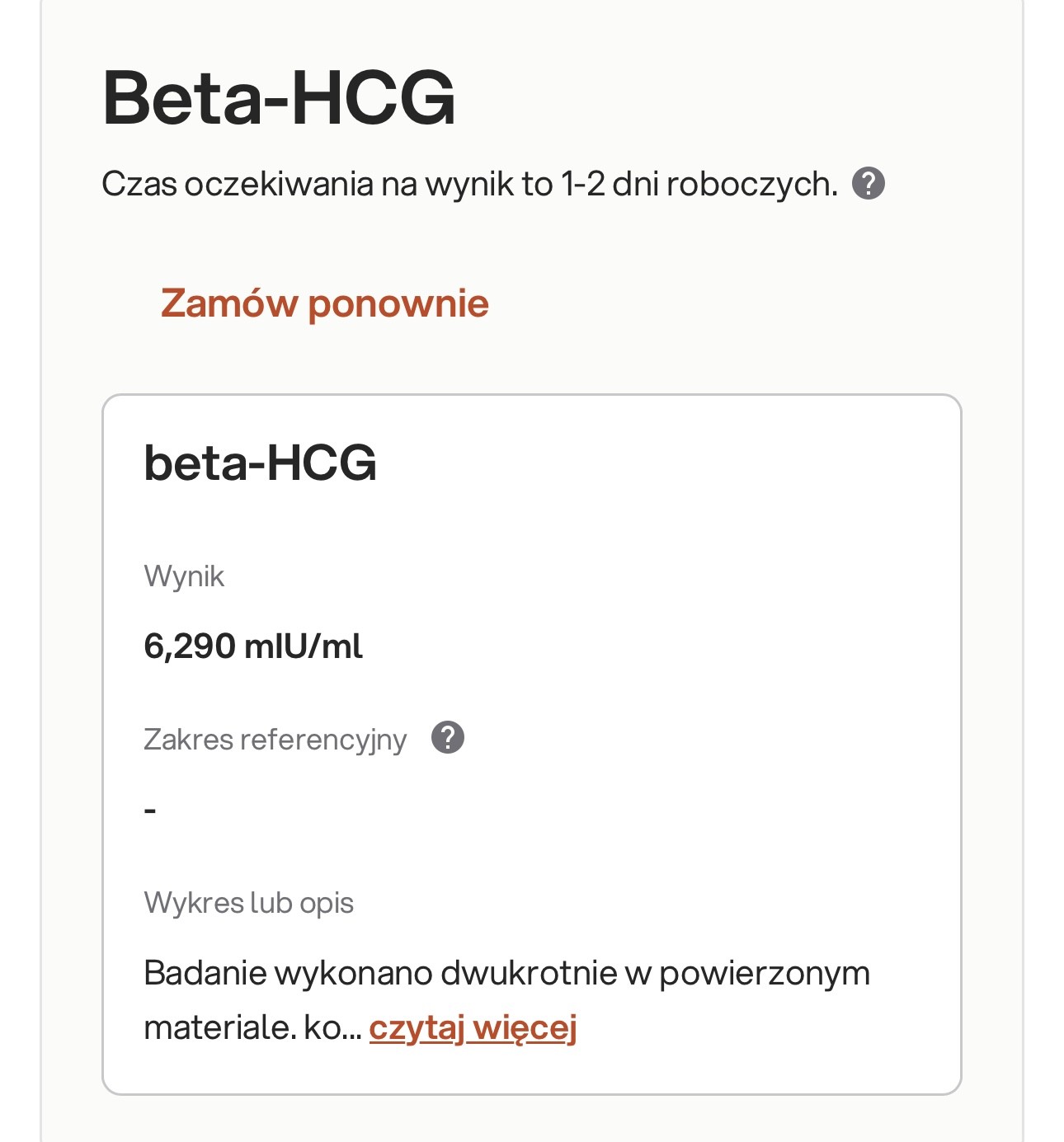This screenshot has height=1142, width=1064.
Task: Click the word 'ponownie' in the reorder button
Action: (398, 303)
